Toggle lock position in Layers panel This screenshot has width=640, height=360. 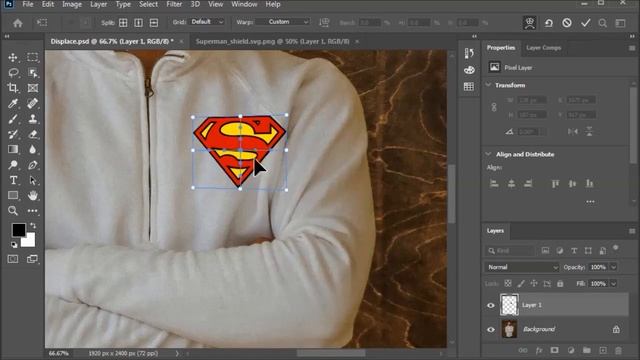(534, 283)
